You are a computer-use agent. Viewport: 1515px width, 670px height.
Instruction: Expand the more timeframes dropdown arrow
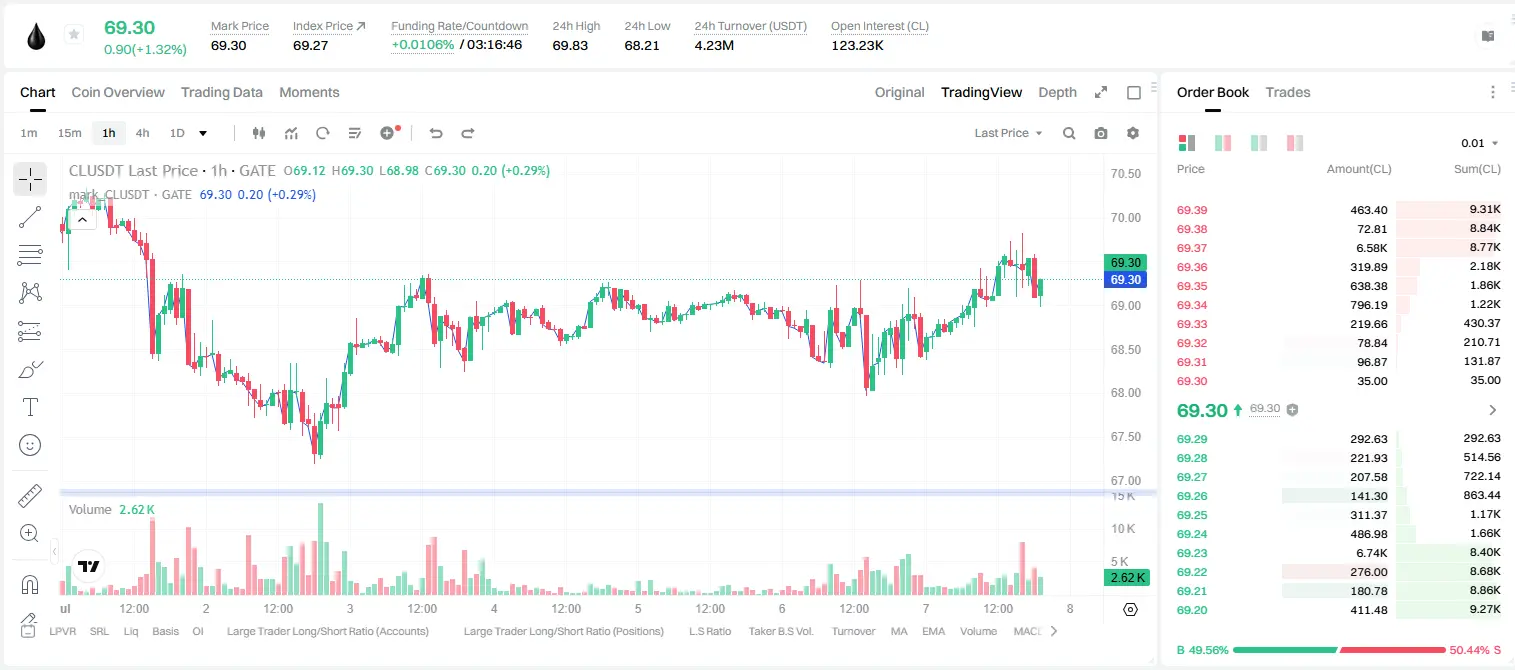tap(204, 133)
